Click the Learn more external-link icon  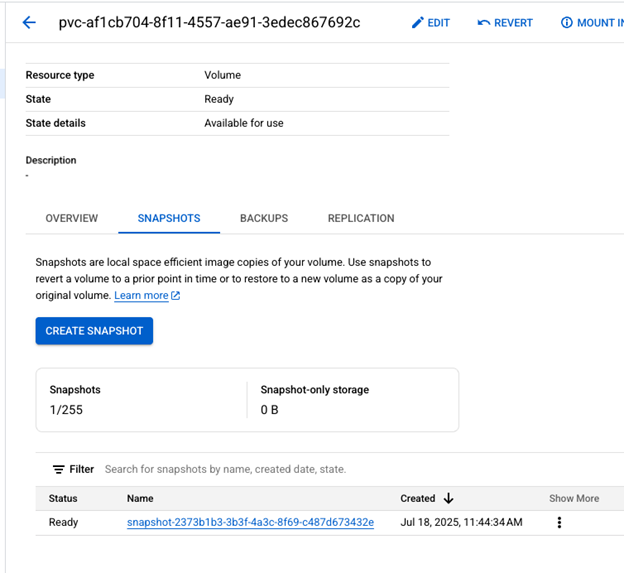pos(176,296)
